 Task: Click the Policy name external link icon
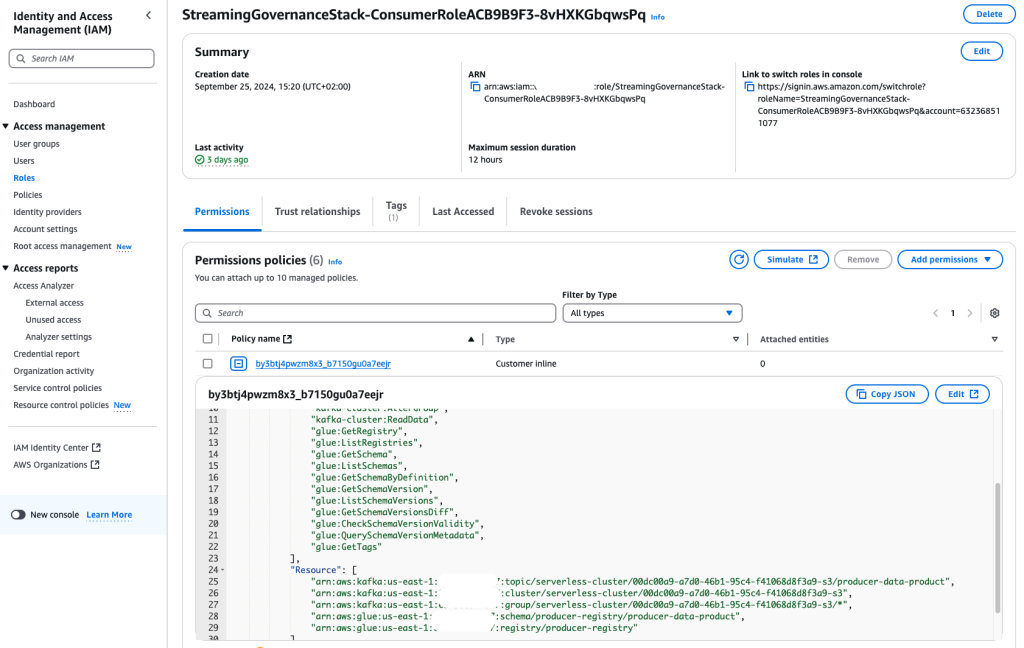(x=287, y=339)
